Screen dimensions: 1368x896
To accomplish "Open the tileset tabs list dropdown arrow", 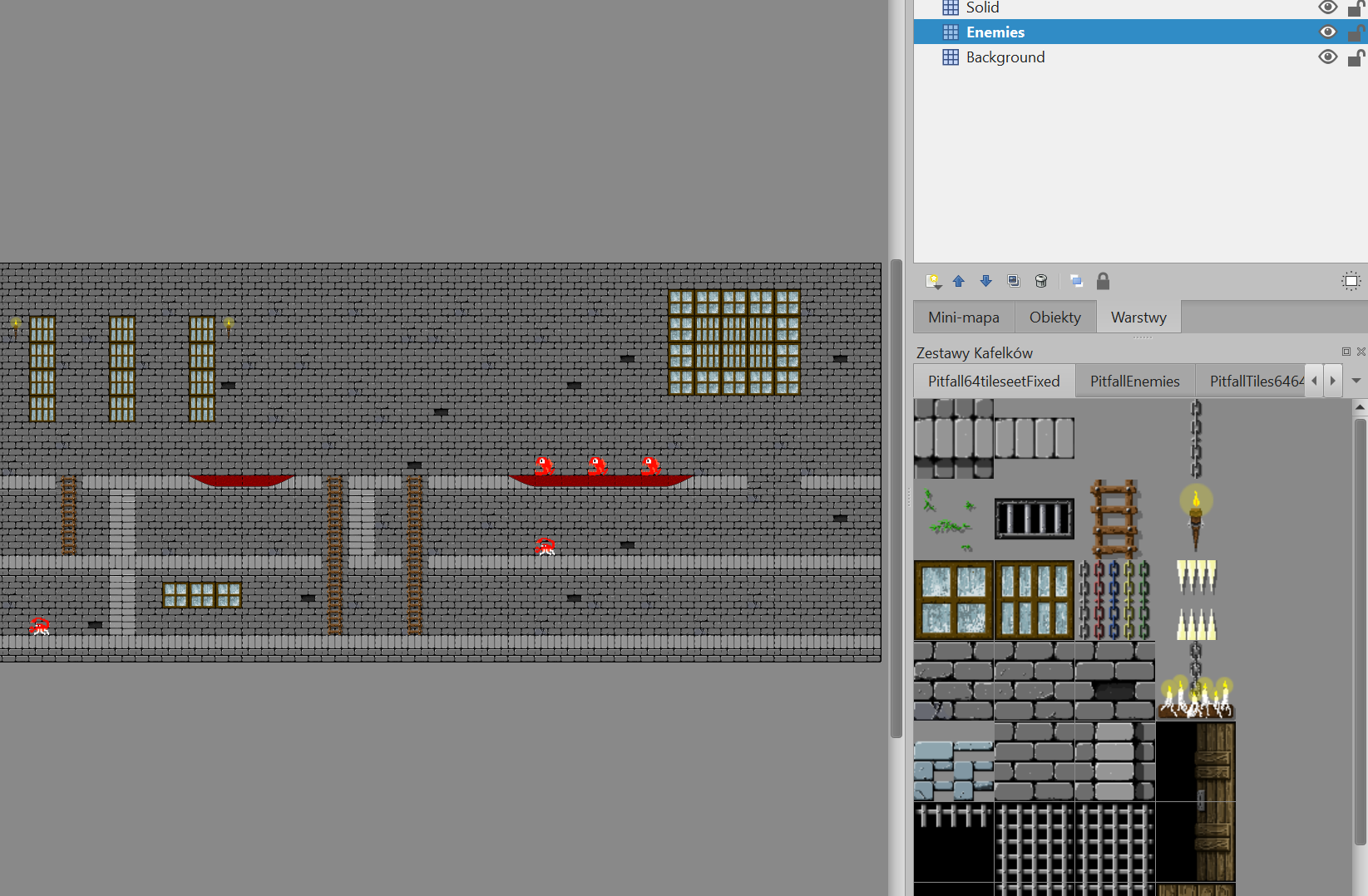I will coord(1356,381).
